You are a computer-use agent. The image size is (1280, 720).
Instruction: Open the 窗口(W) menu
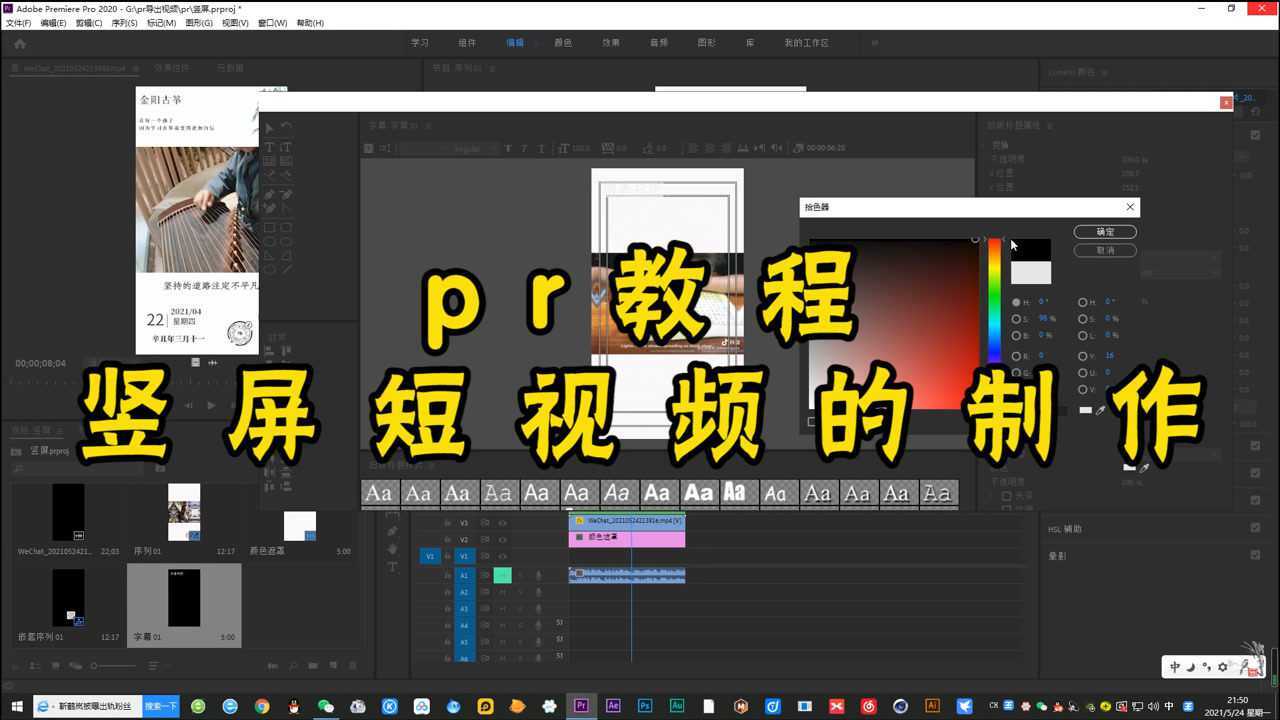(x=272, y=23)
